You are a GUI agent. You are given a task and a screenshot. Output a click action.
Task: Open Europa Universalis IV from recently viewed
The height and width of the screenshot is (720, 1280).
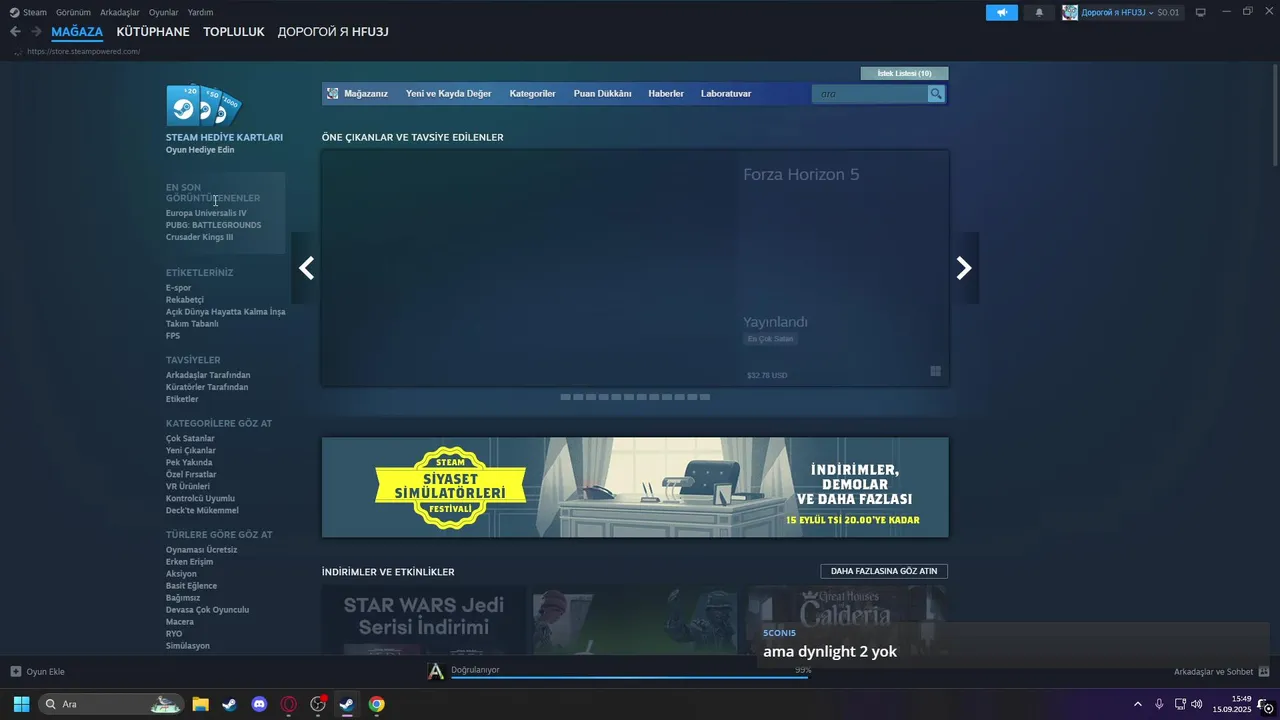[x=206, y=213]
